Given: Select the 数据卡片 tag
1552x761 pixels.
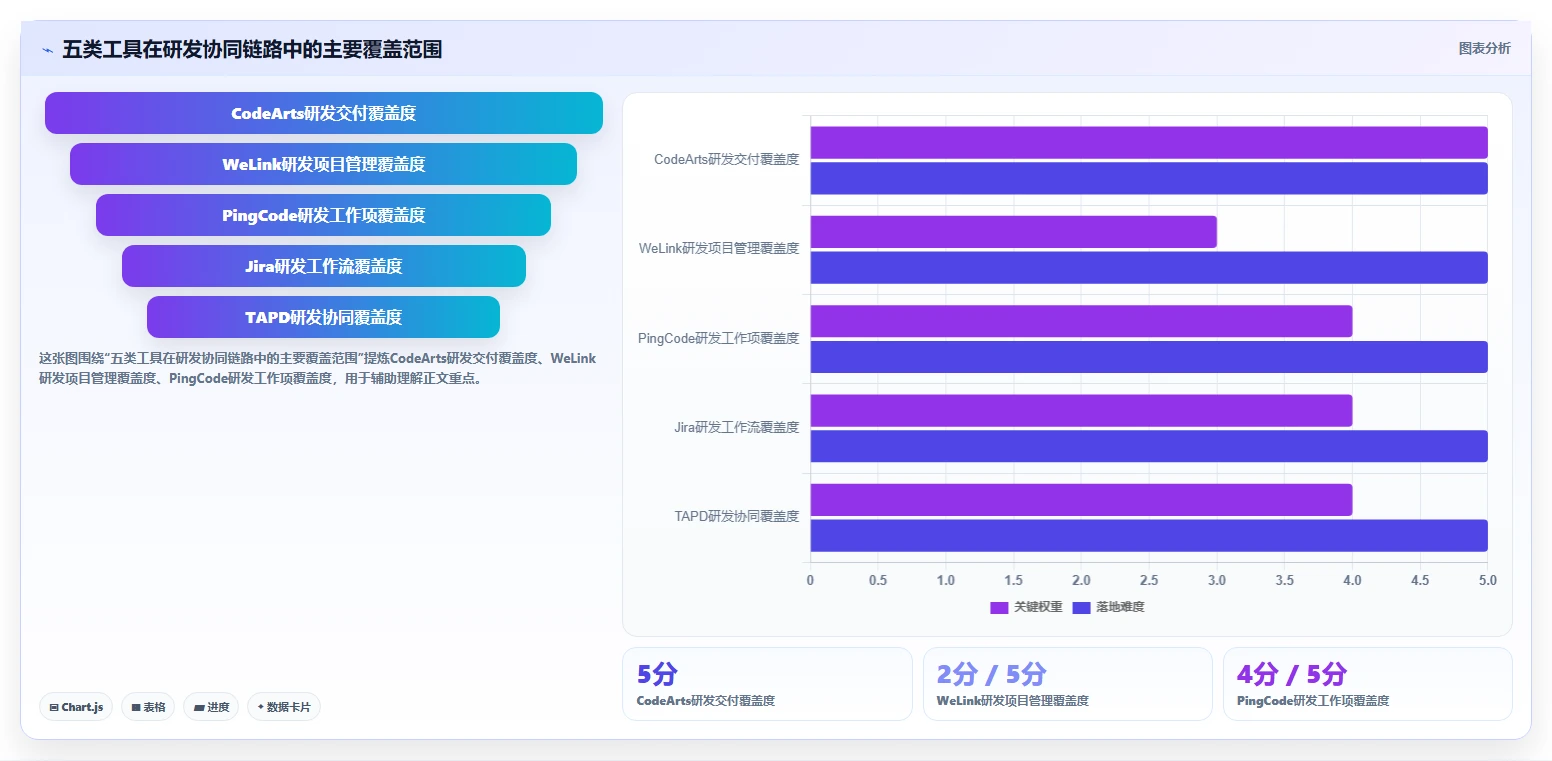Looking at the screenshot, I should [x=284, y=707].
